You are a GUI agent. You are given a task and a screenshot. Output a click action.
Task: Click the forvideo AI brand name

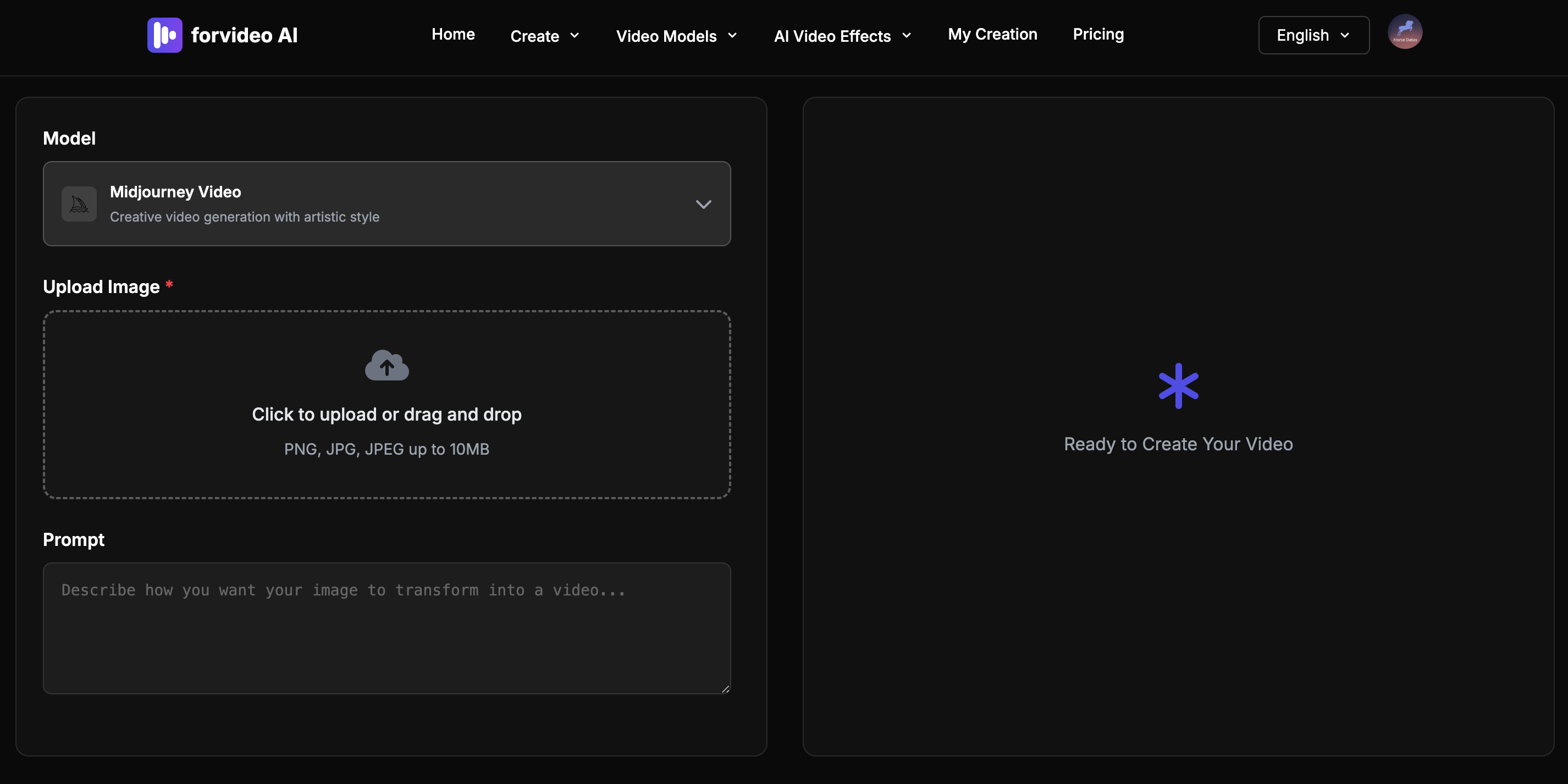coord(244,35)
